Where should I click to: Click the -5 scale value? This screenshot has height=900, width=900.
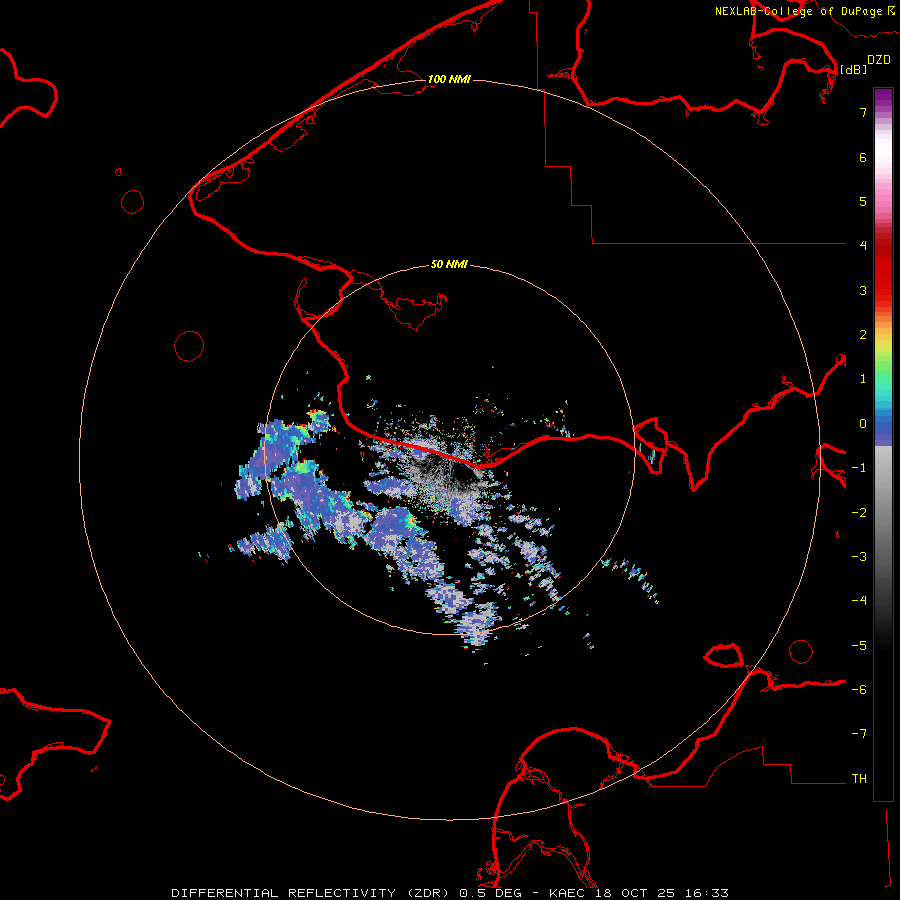pos(859,646)
